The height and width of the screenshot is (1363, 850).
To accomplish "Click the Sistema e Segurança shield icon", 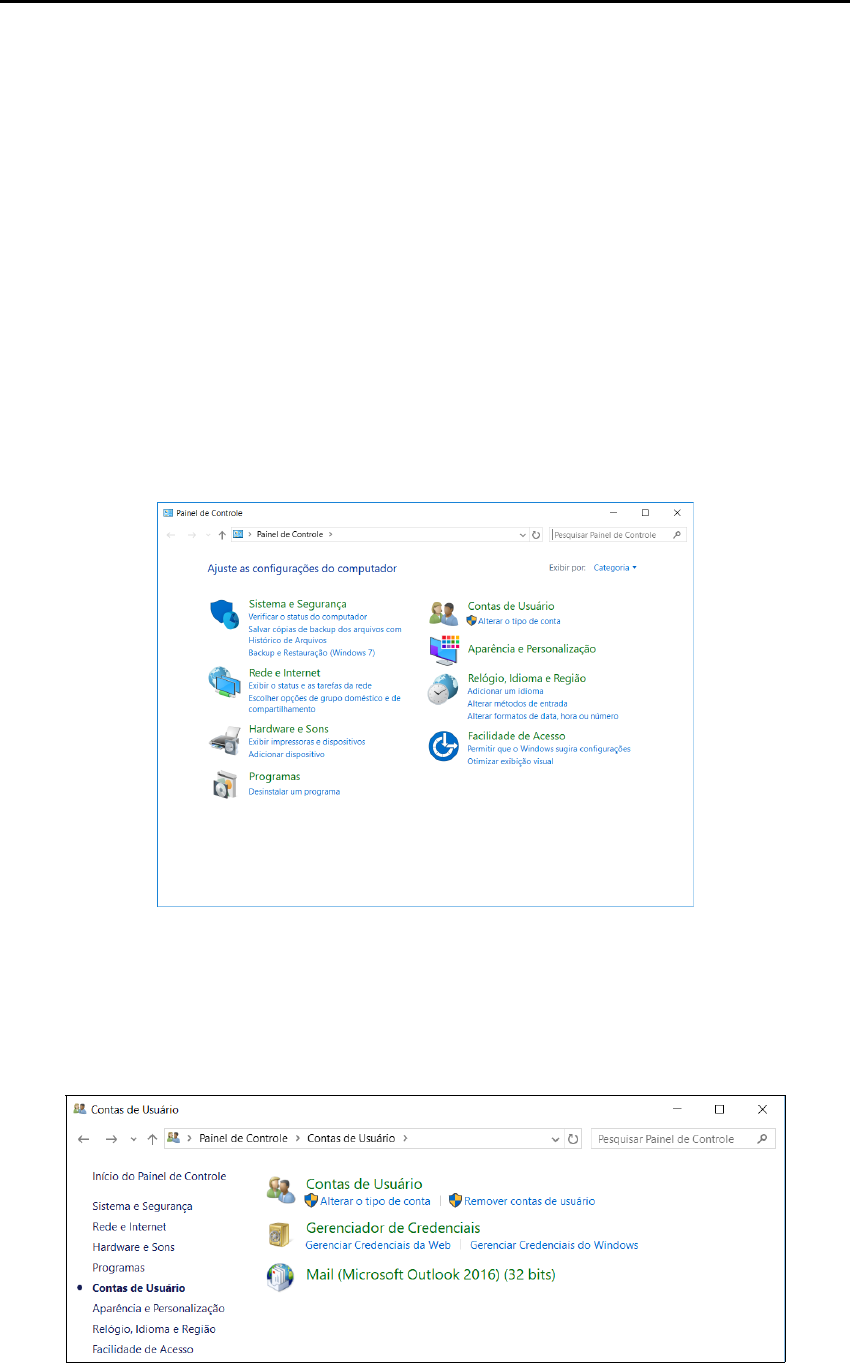I will pyautogui.click(x=224, y=613).
